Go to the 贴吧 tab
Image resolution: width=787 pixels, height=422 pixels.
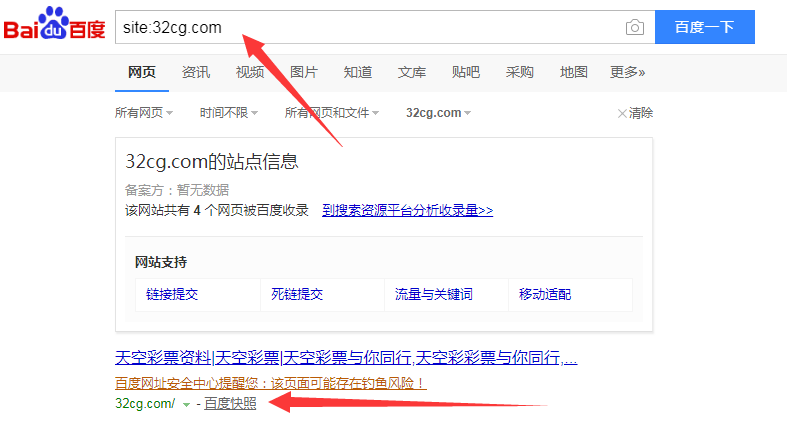(466, 73)
